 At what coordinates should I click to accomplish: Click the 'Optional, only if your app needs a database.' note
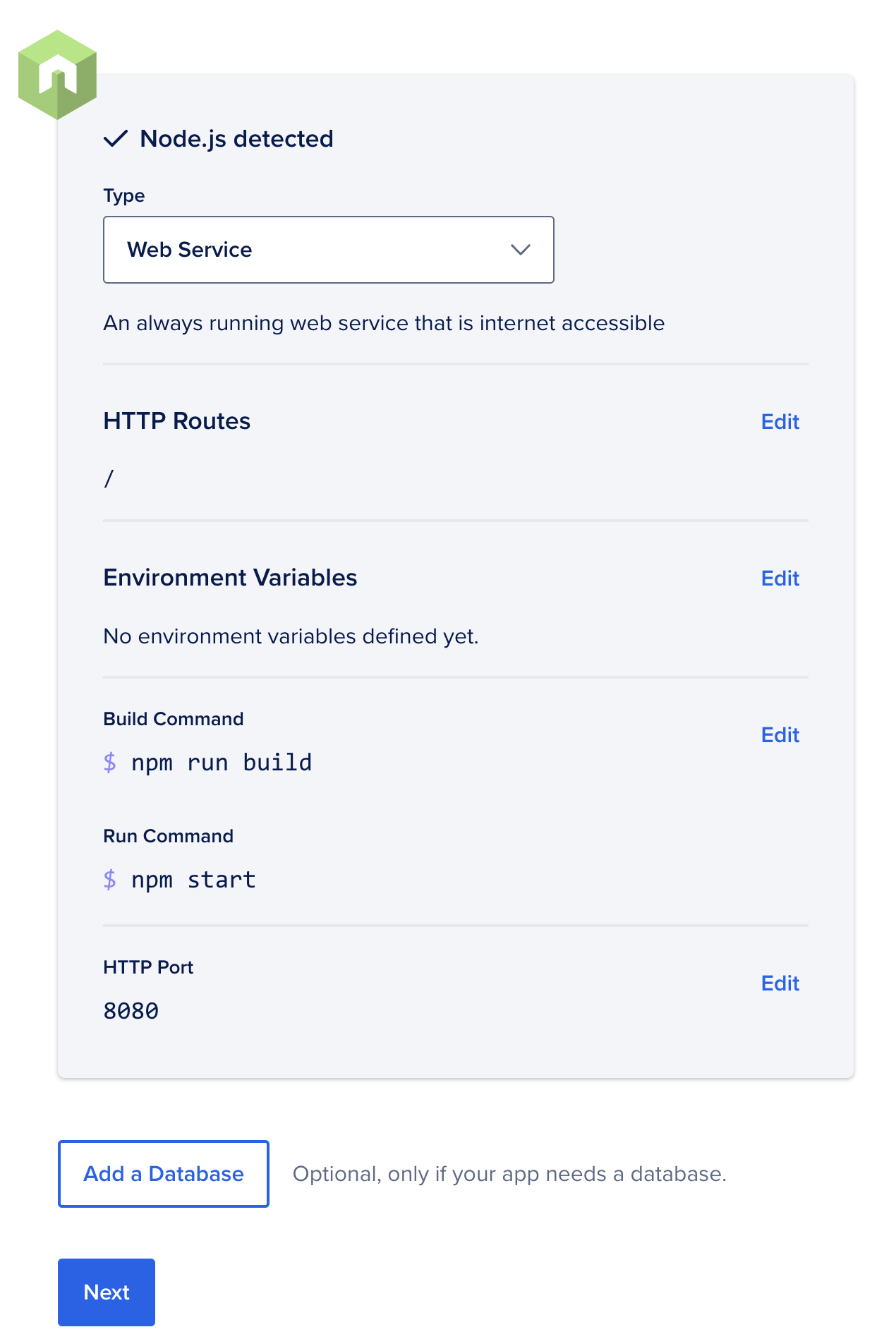point(509,1174)
